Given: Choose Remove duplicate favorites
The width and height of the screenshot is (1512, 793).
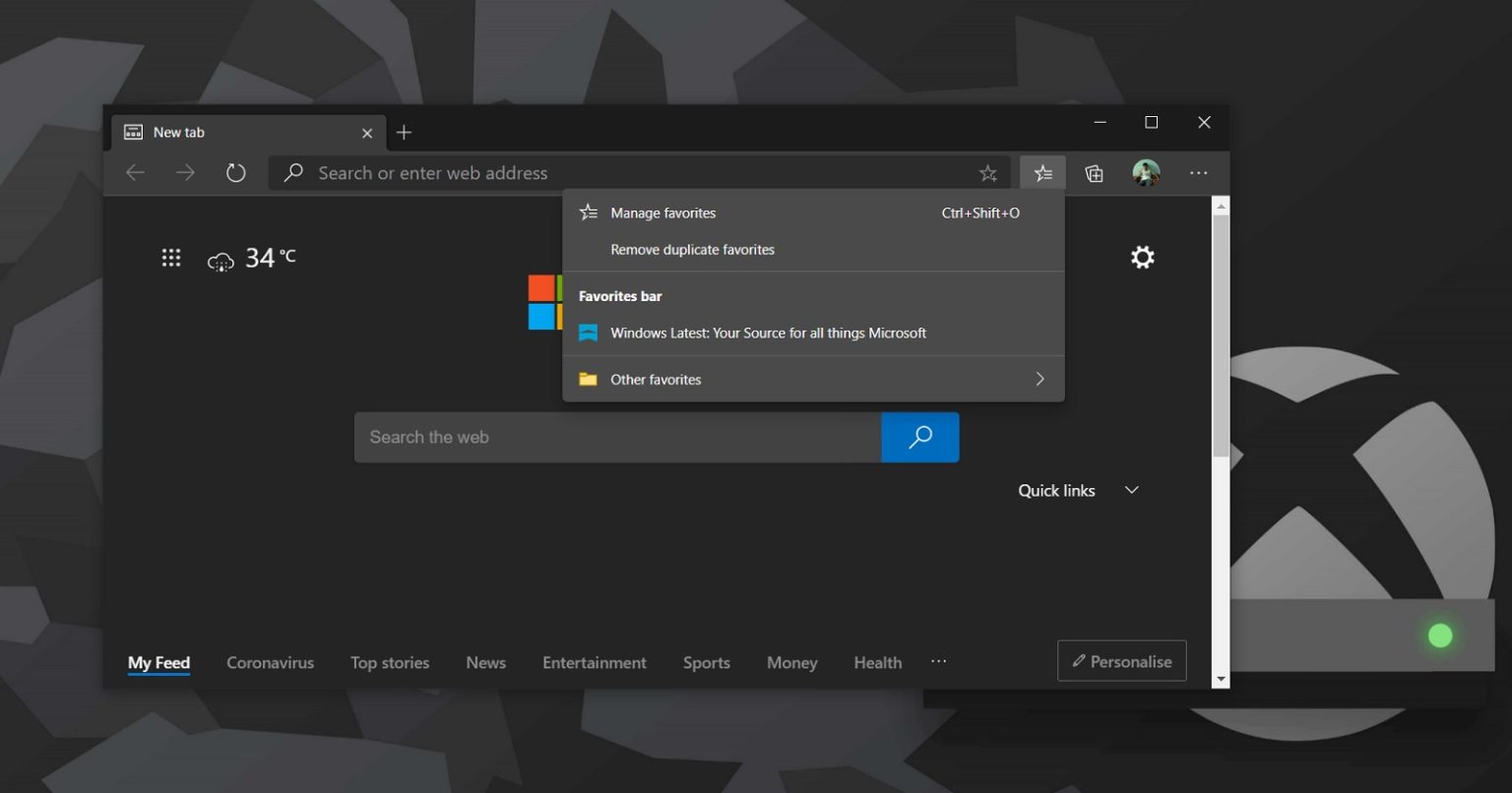Looking at the screenshot, I should tap(692, 250).
